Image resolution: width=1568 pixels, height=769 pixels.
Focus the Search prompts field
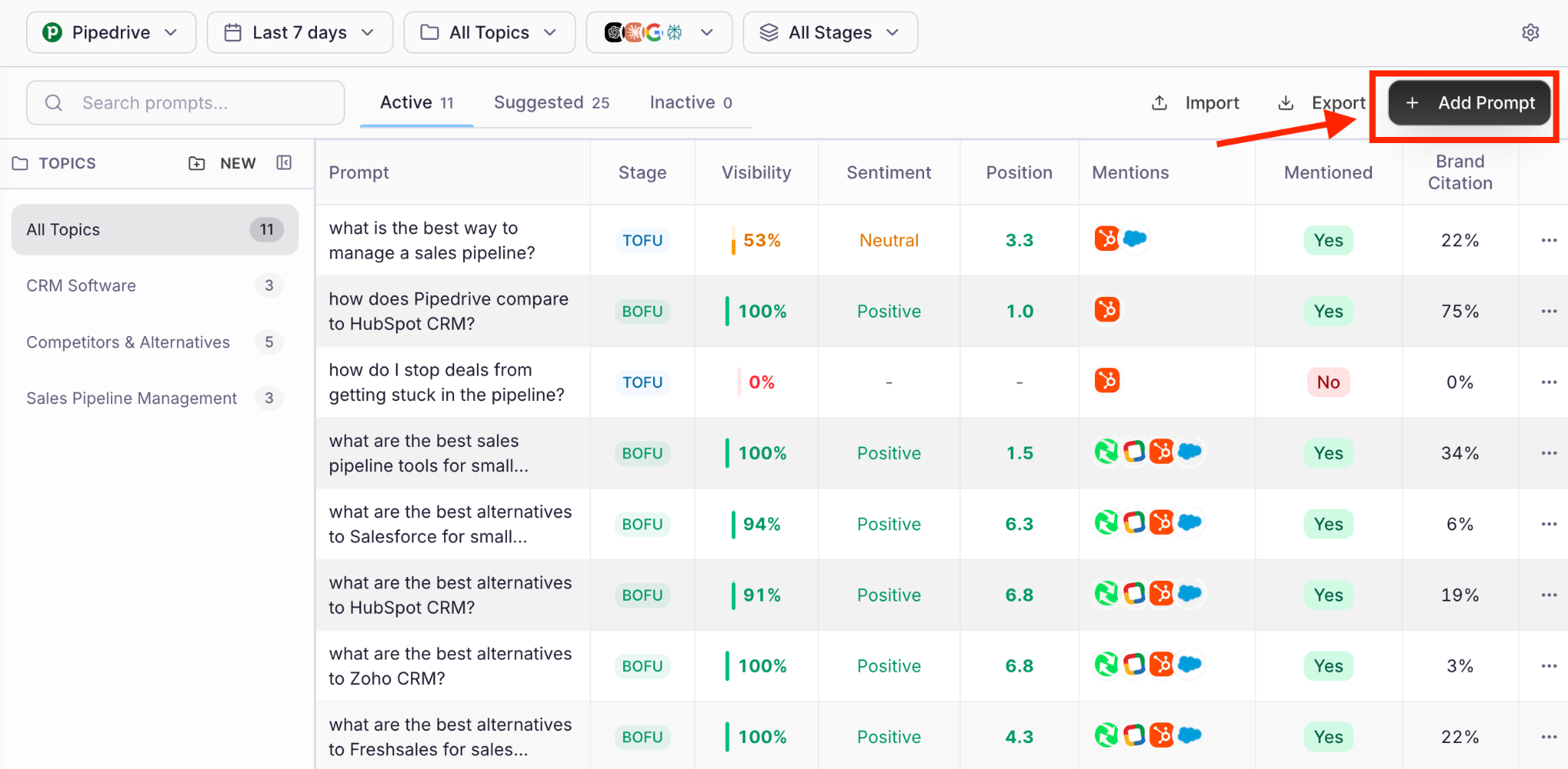(x=185, y=103)
